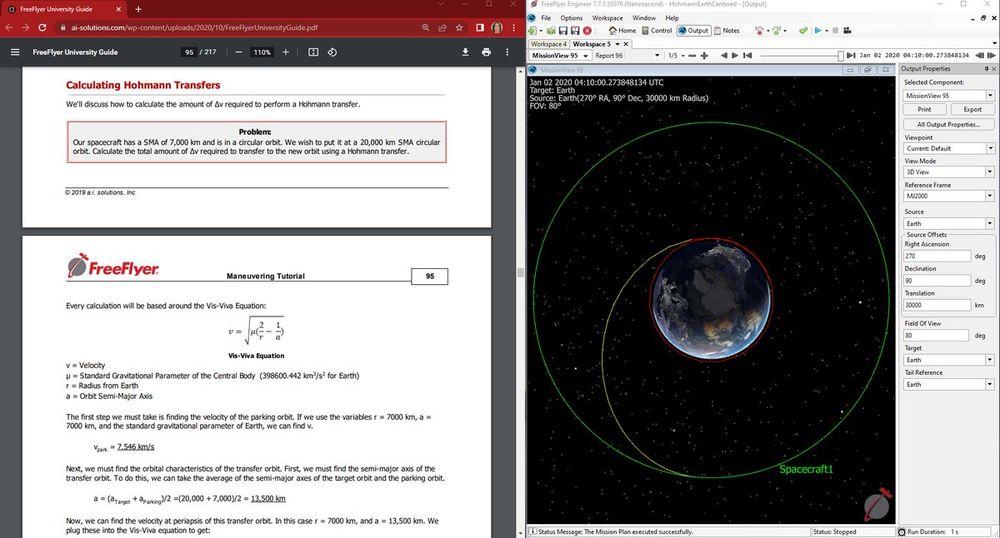Click the Fit to page icon in PDF toolbar
This screenshot has height=538, width=1000.
pyautogui.click(x=313, y=52)
